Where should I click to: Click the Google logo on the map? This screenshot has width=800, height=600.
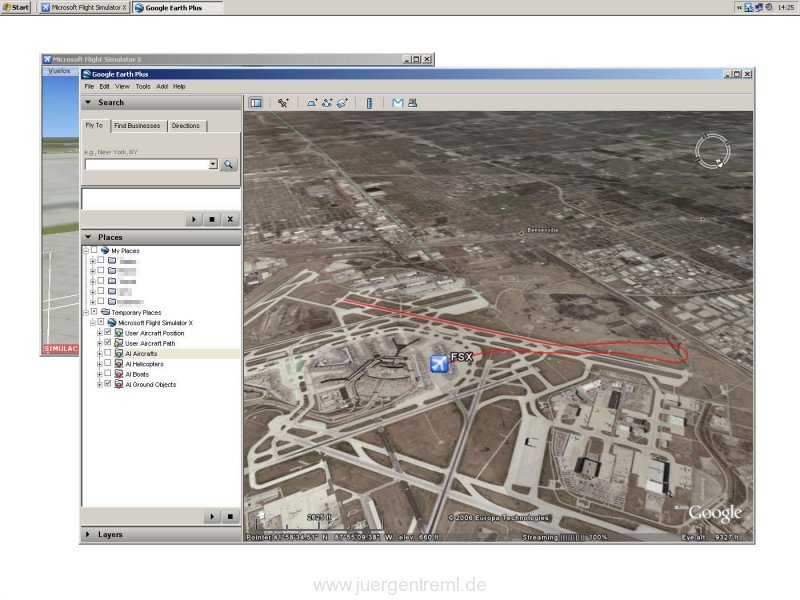[x=715, y=513]
